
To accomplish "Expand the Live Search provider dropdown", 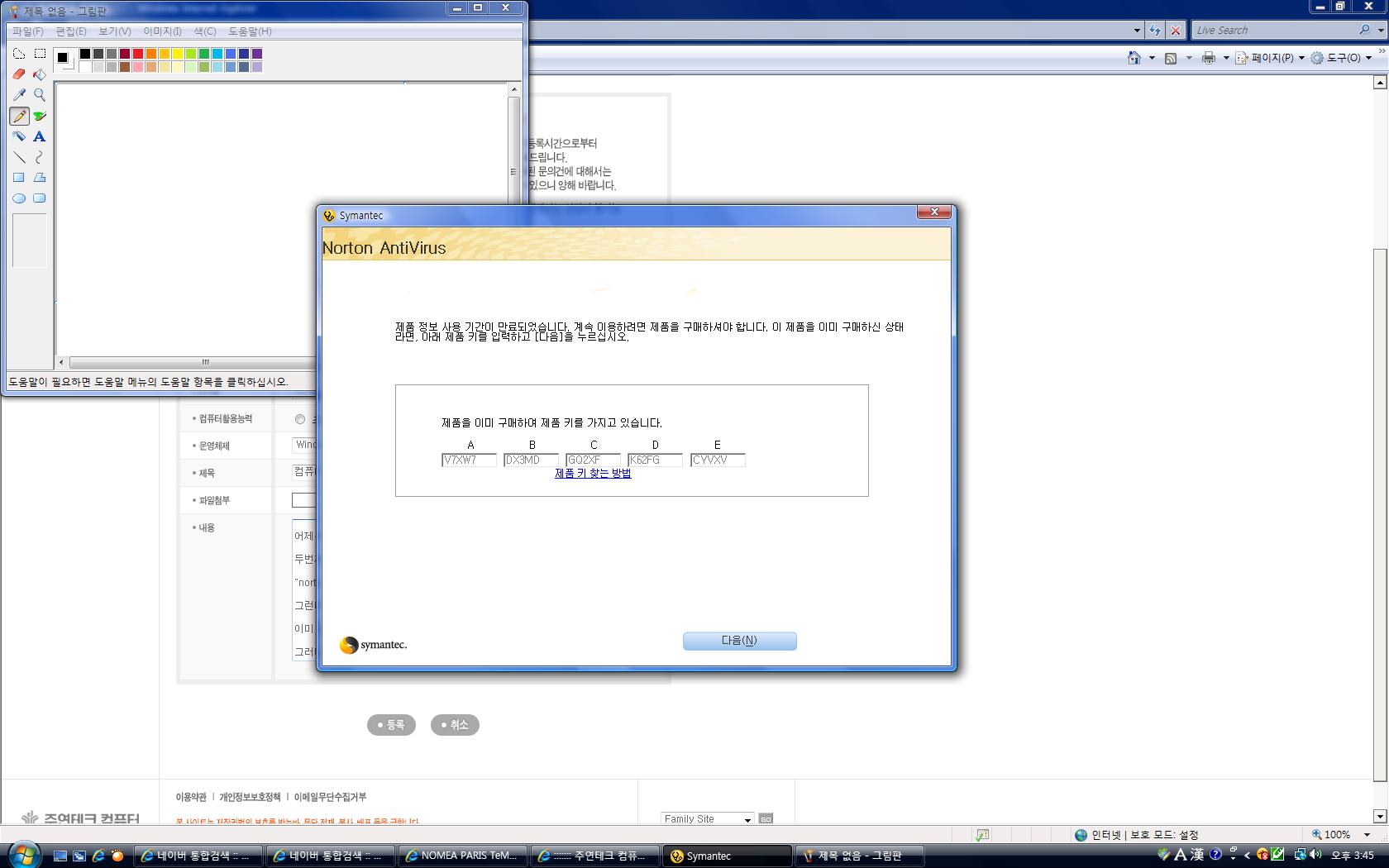I will [x=1381, y=30].
